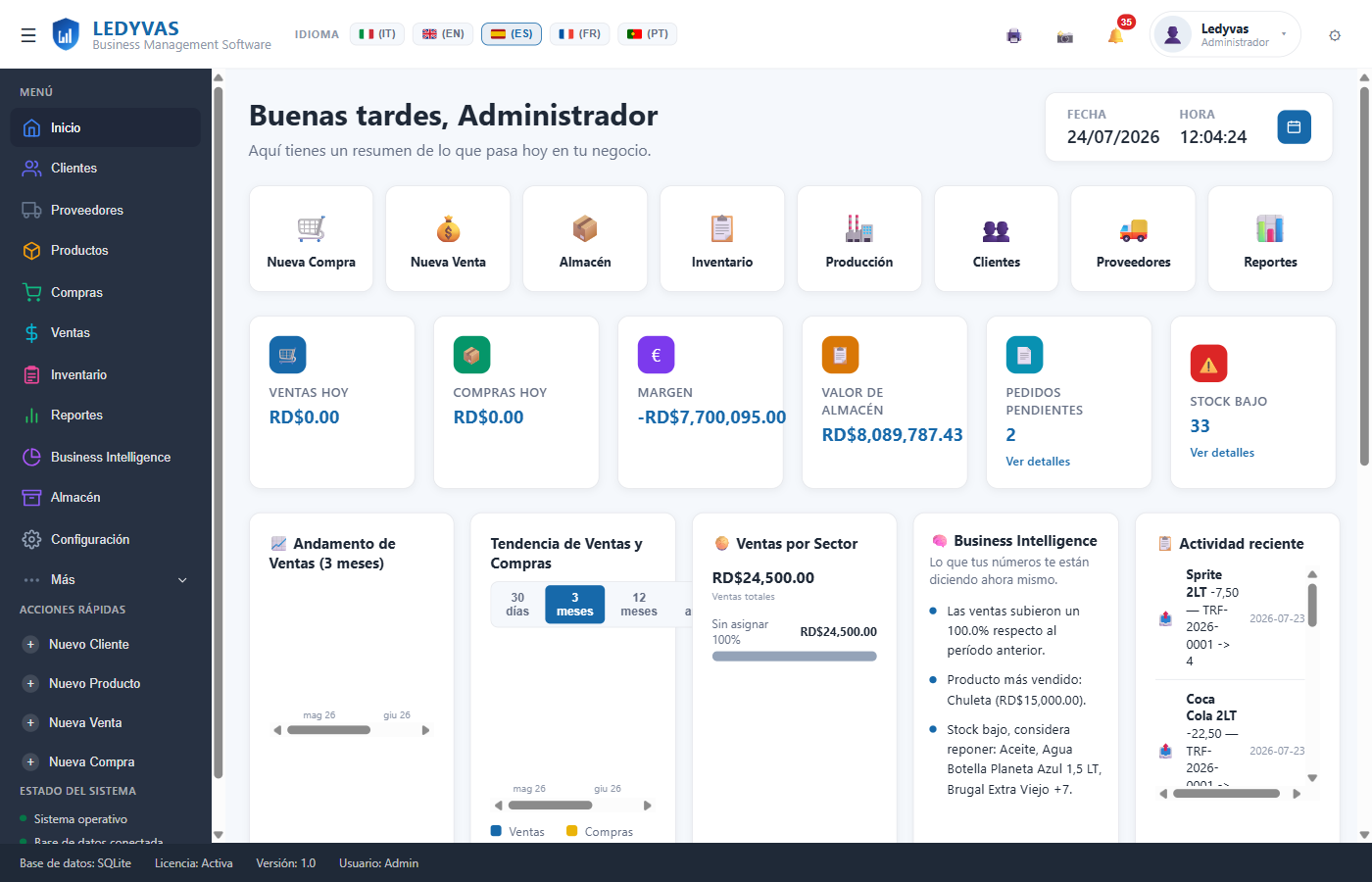Viewport: 1372px width, 882px height.
Task: Select the 3 meses range
Action: (x=575, y=605)
